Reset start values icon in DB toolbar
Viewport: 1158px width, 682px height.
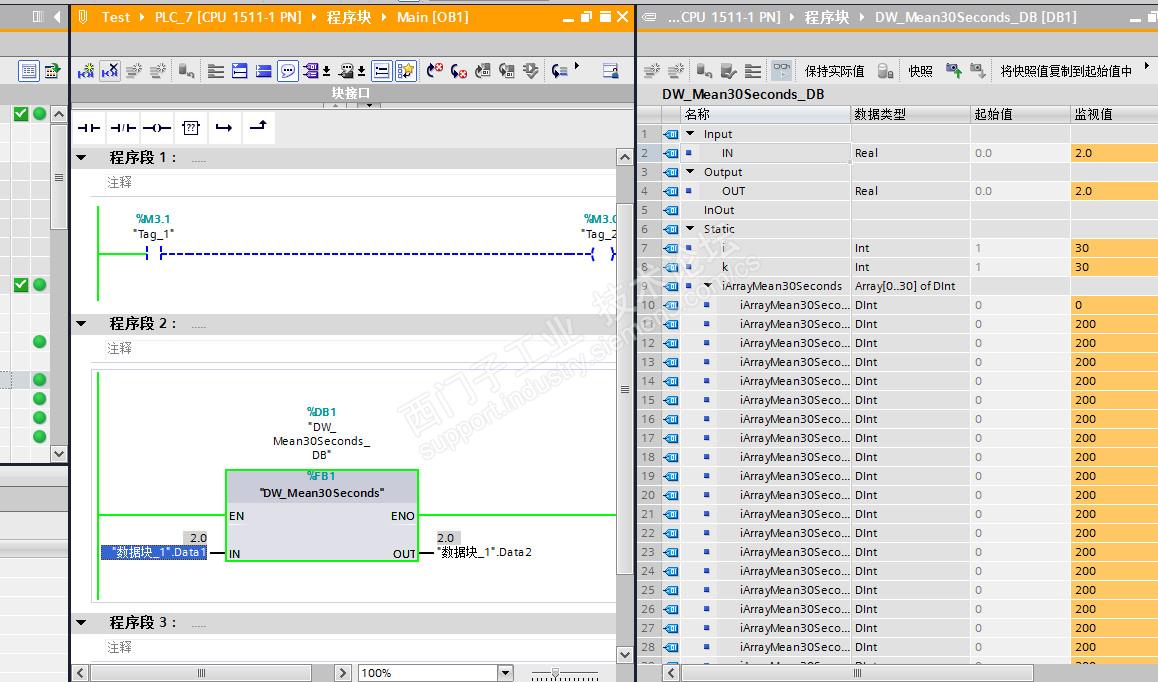(704, 71)
